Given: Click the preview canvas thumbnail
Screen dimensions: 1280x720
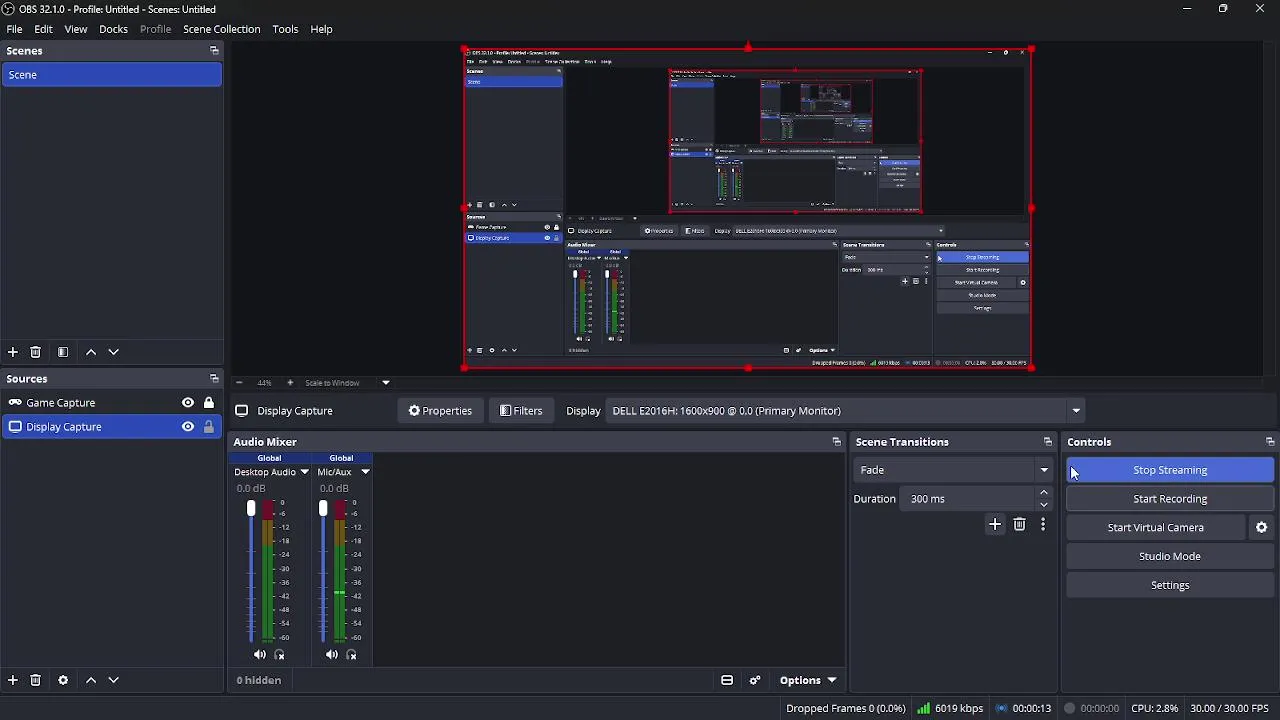Looking at the screenshot, I should [x=747, y=208].
